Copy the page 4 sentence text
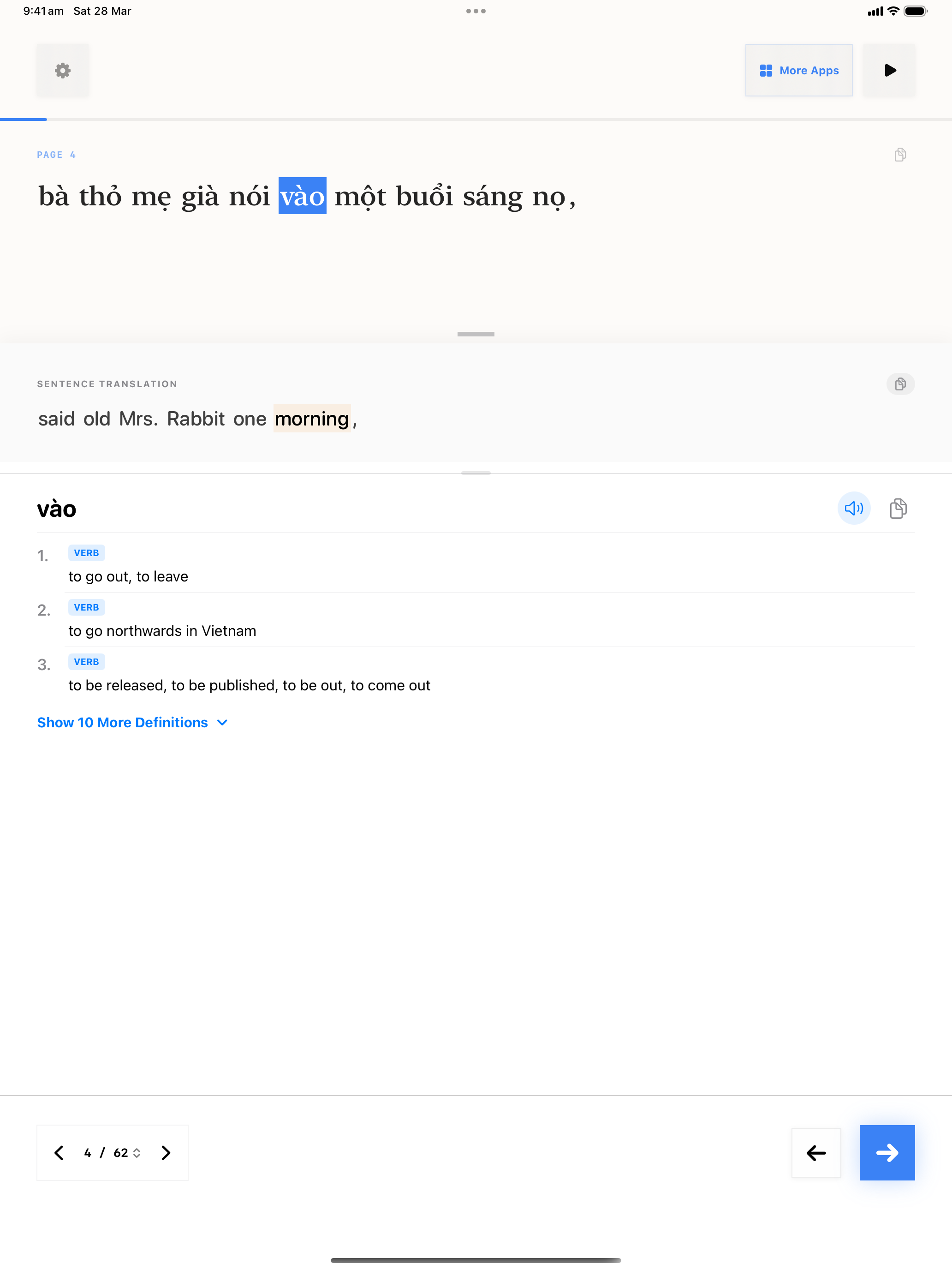 (x=900, y=155)
